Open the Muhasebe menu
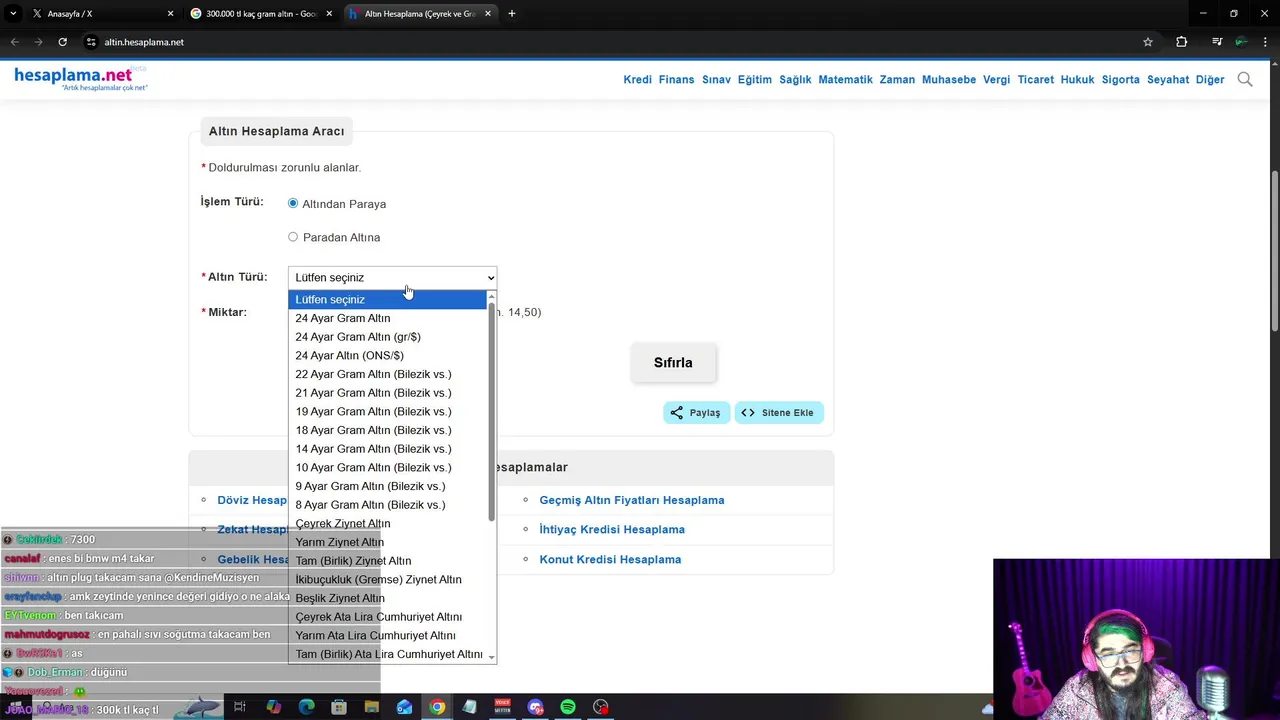Screen dimensions: 1280x720 (949, 79)
